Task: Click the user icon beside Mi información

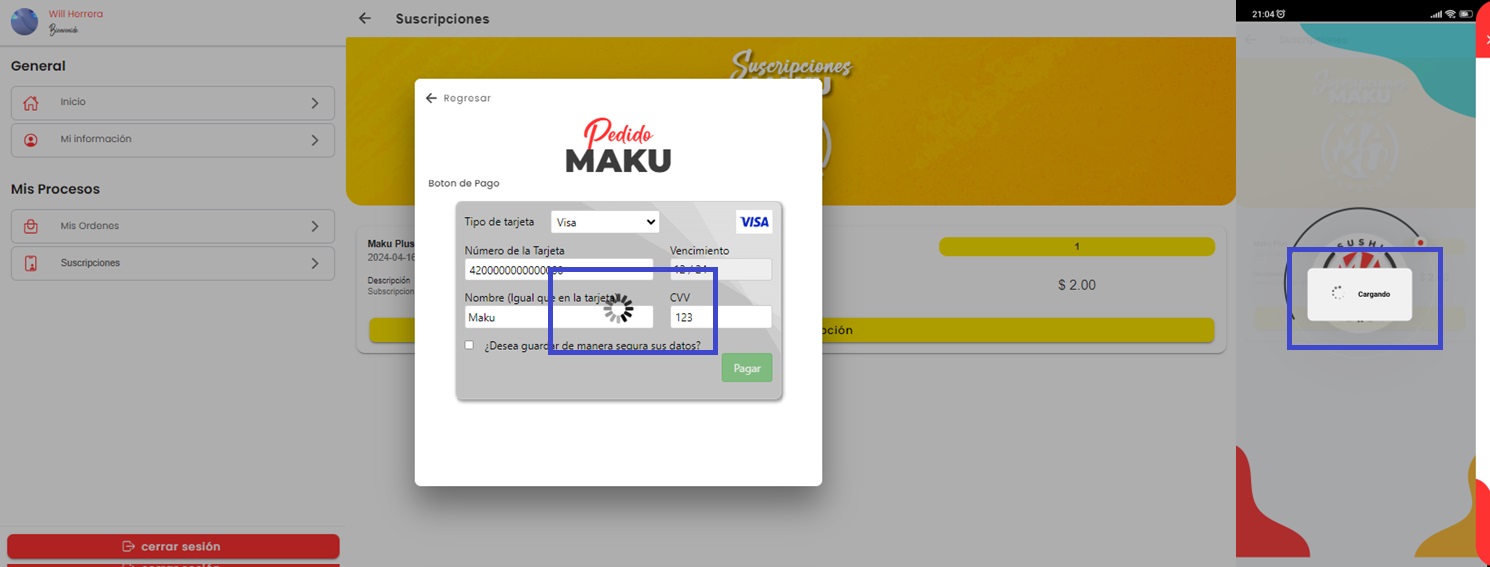Action: click(31, 140)
